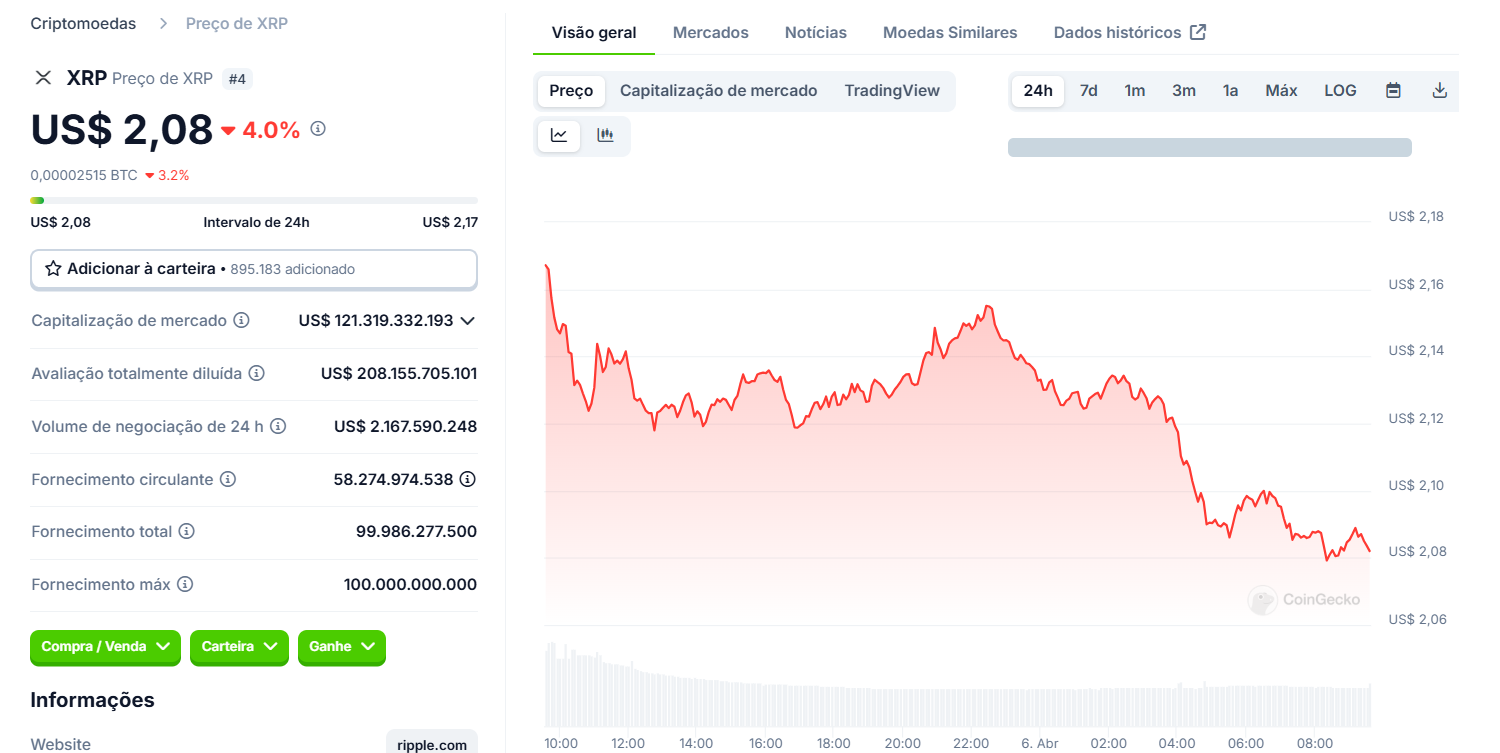The width and height of the screenshot is (1500, 753).
Task: Click the 24h price range progress bar
Action: click(254, 200)
